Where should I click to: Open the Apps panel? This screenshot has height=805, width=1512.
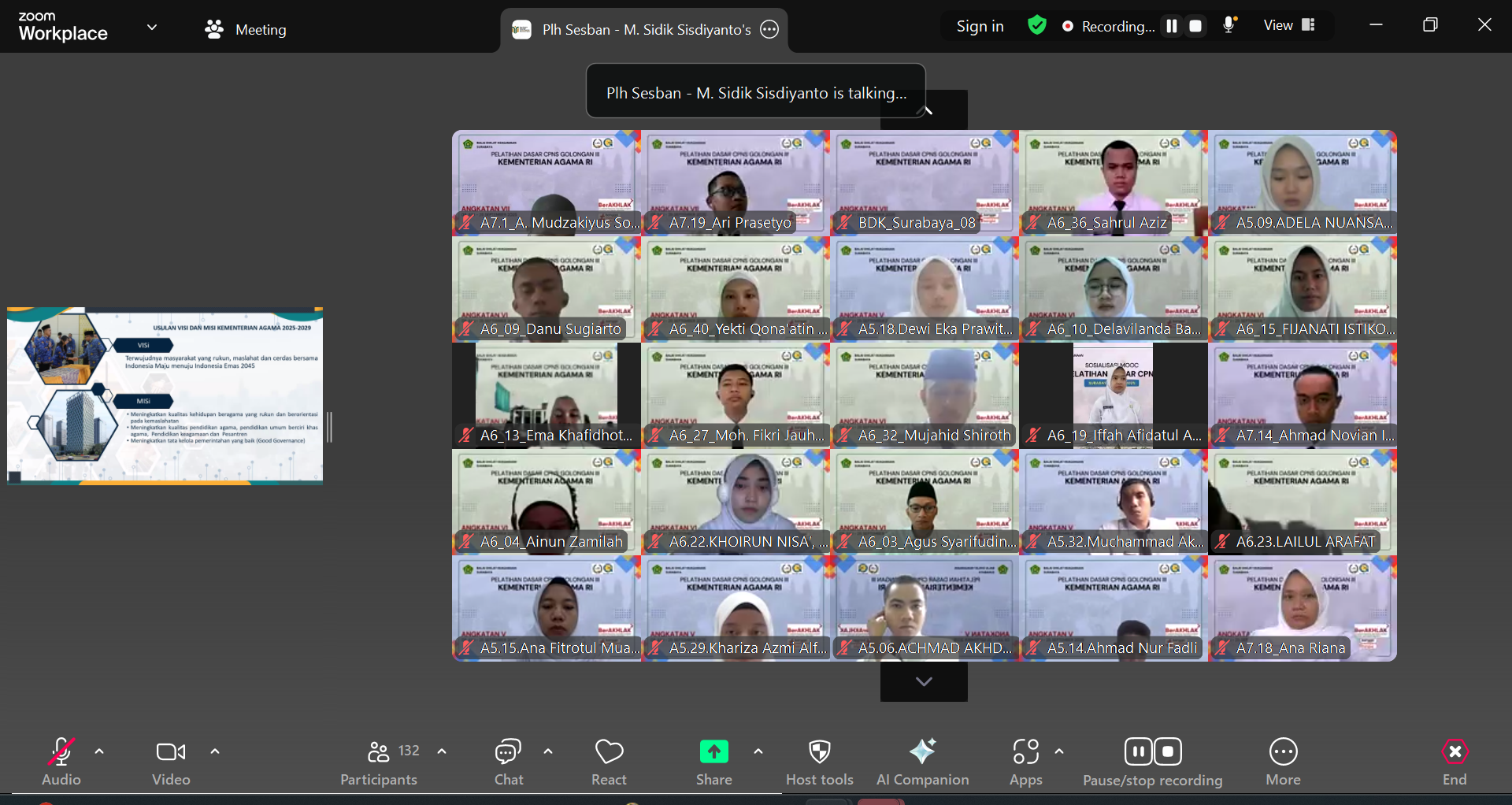[x=1025, y=761]
